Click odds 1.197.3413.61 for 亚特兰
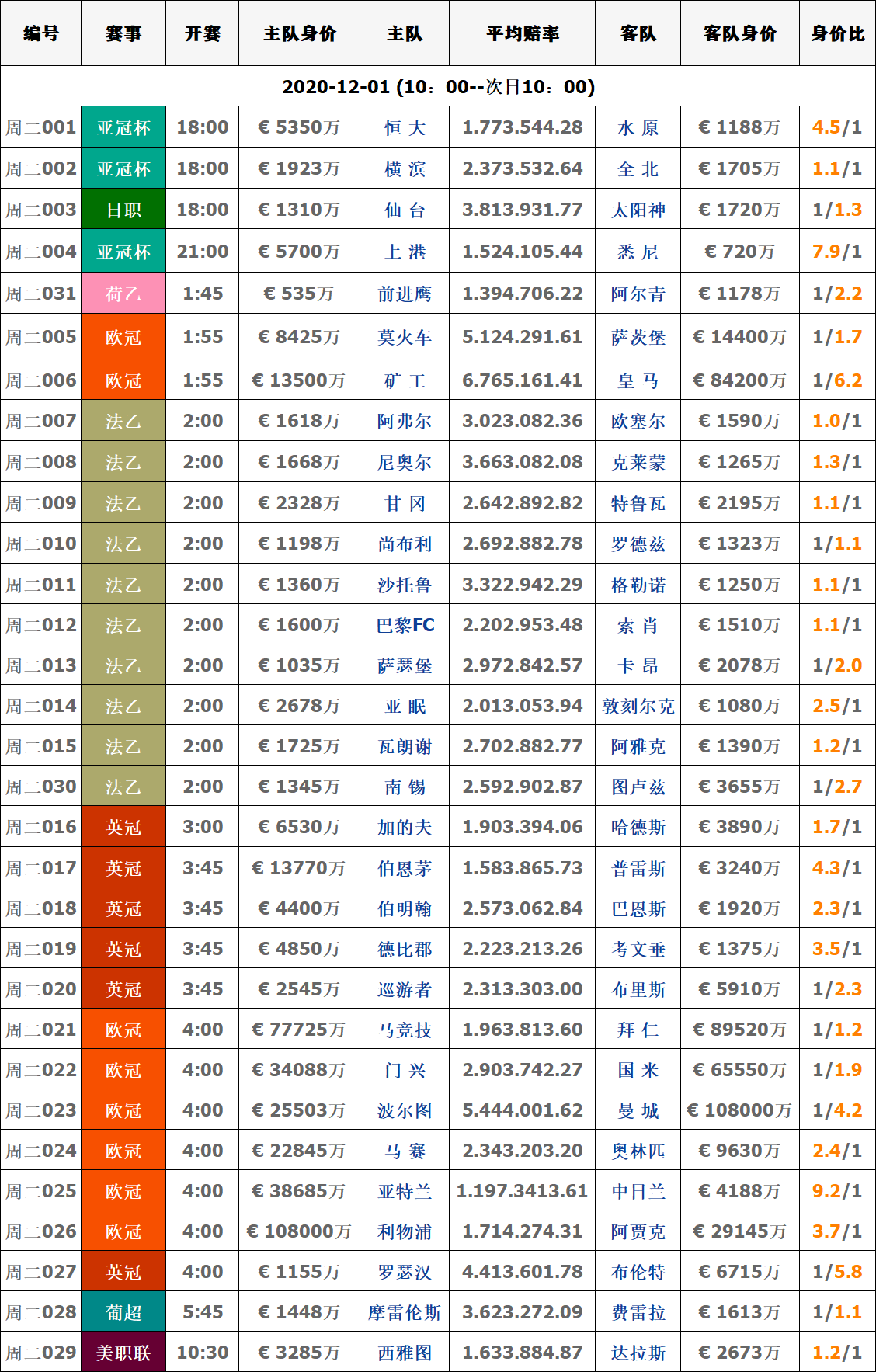Screen dimensions: 876x1372 522,1191
